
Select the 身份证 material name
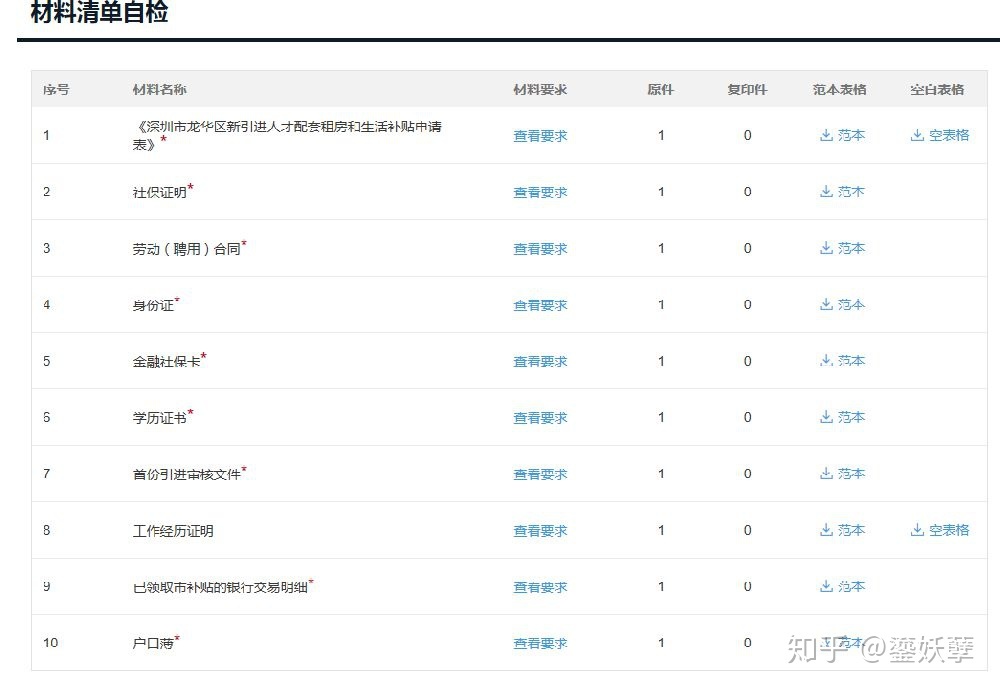point(153,305)
